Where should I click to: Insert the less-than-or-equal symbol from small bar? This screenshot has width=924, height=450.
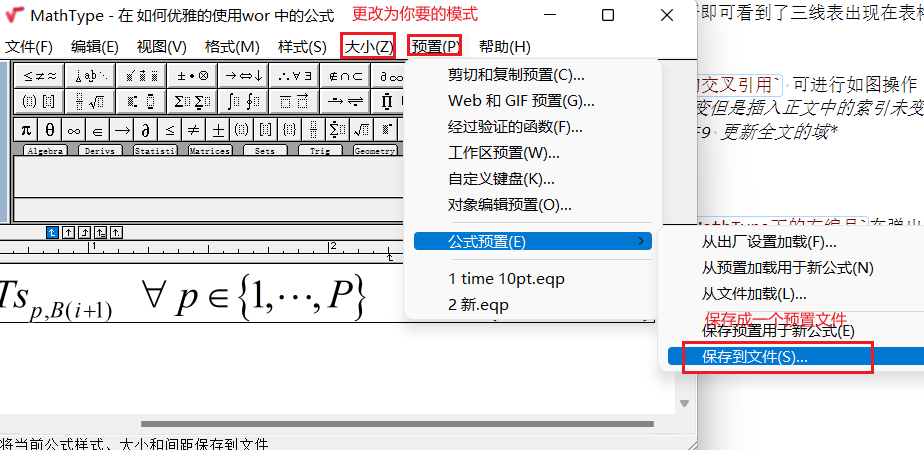pyautogui.click(x=170, y=130)
